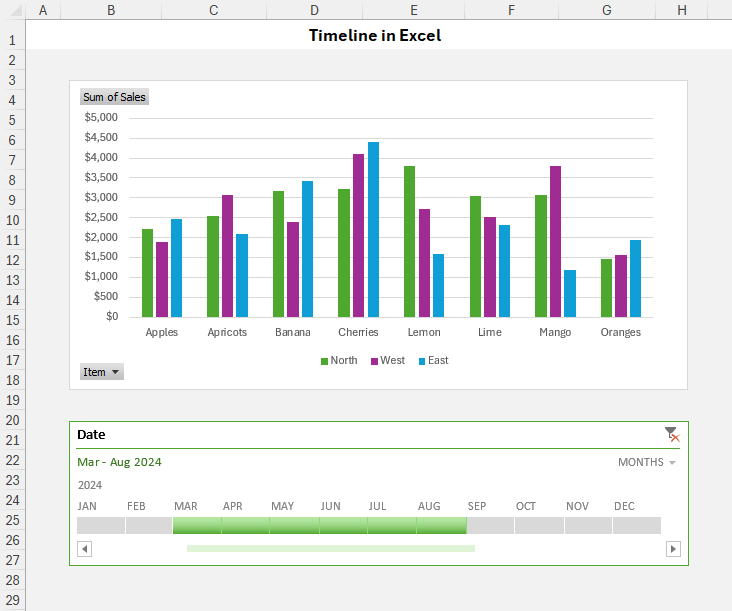The height and width of the screenshot is (611, 732).
Task: Select the Mango West purple bar
Action: 556,242
